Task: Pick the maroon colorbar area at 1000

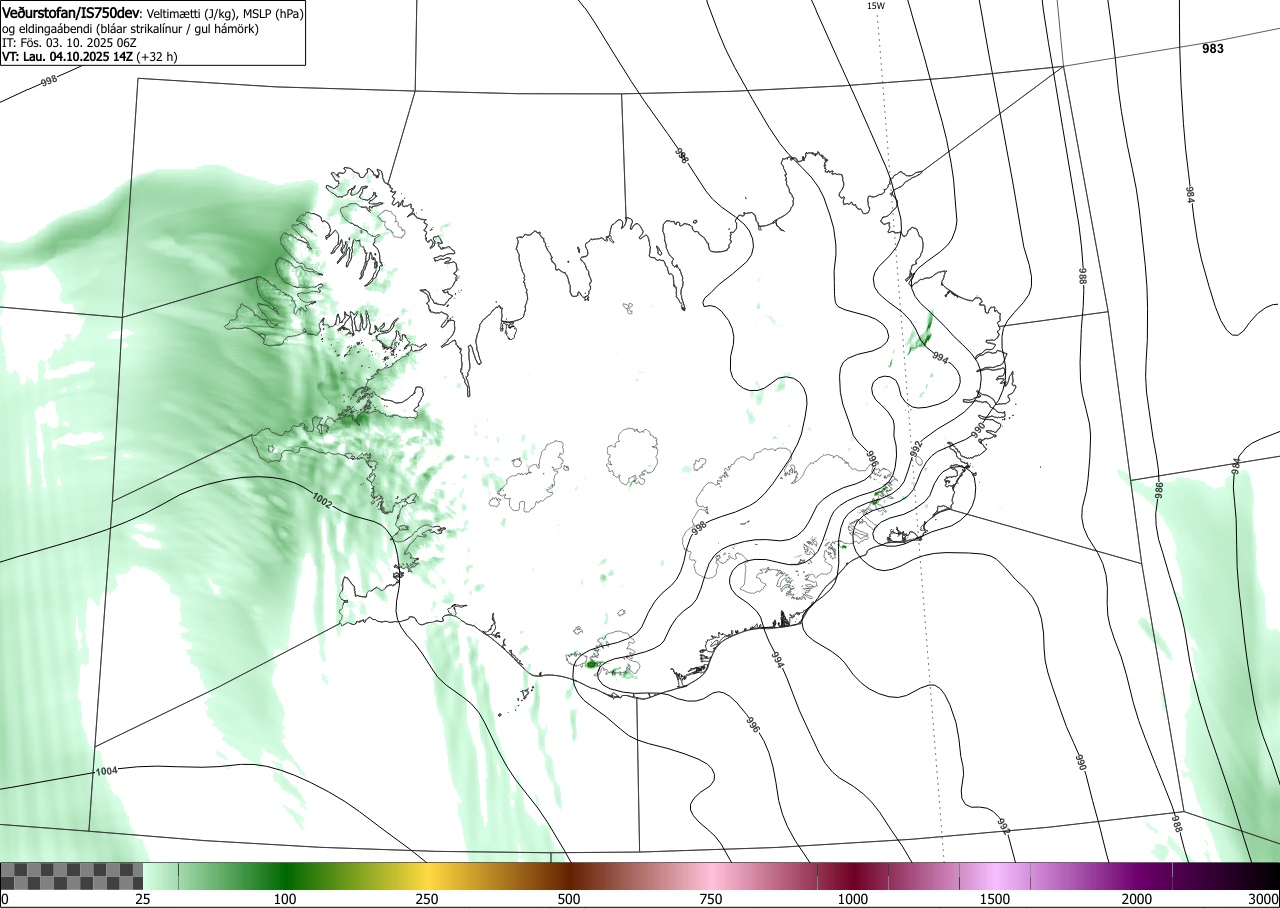Action: pyautogui.click(x=853, y=876)
